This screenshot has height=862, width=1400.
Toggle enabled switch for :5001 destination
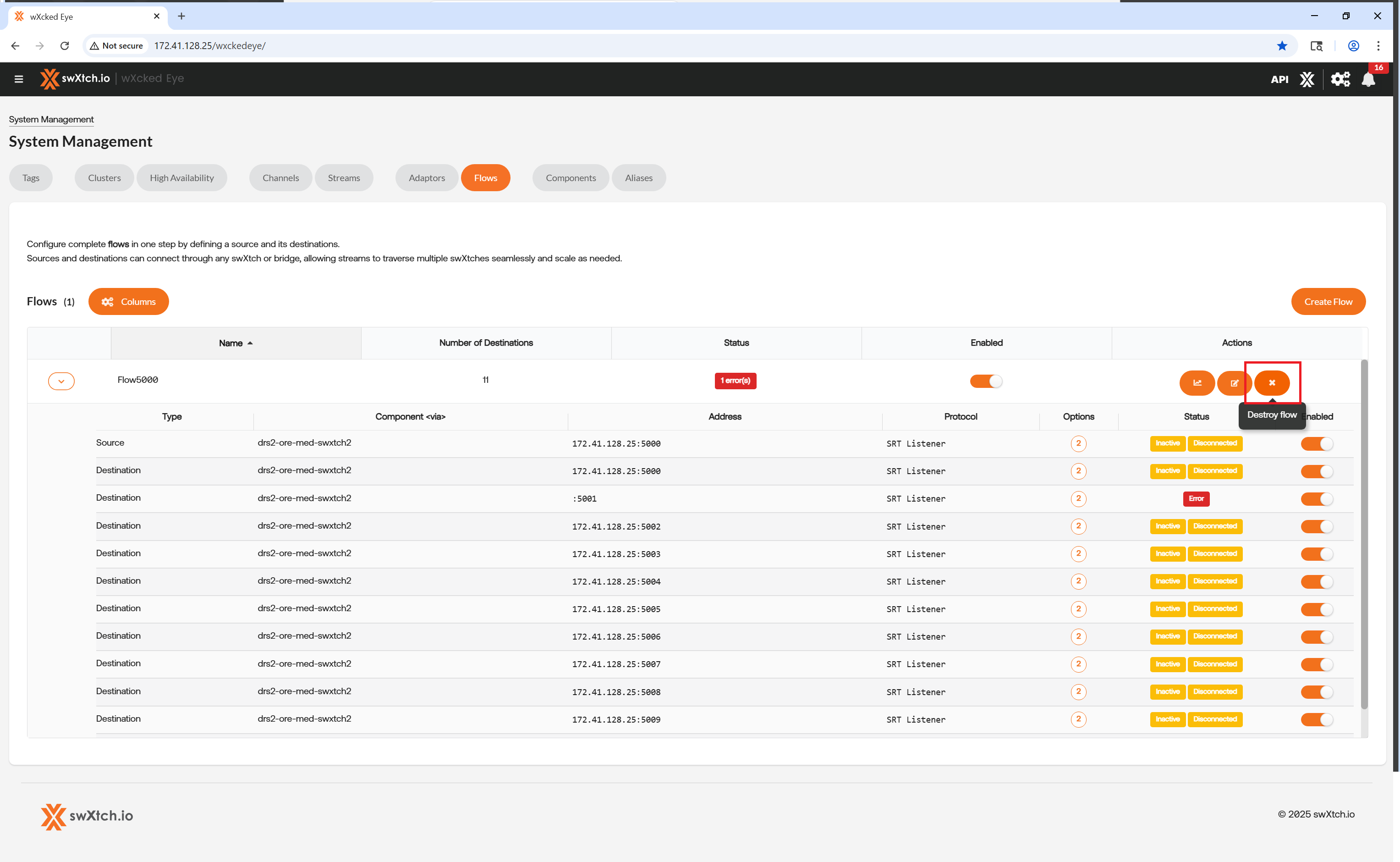[x=1316, y=499]
